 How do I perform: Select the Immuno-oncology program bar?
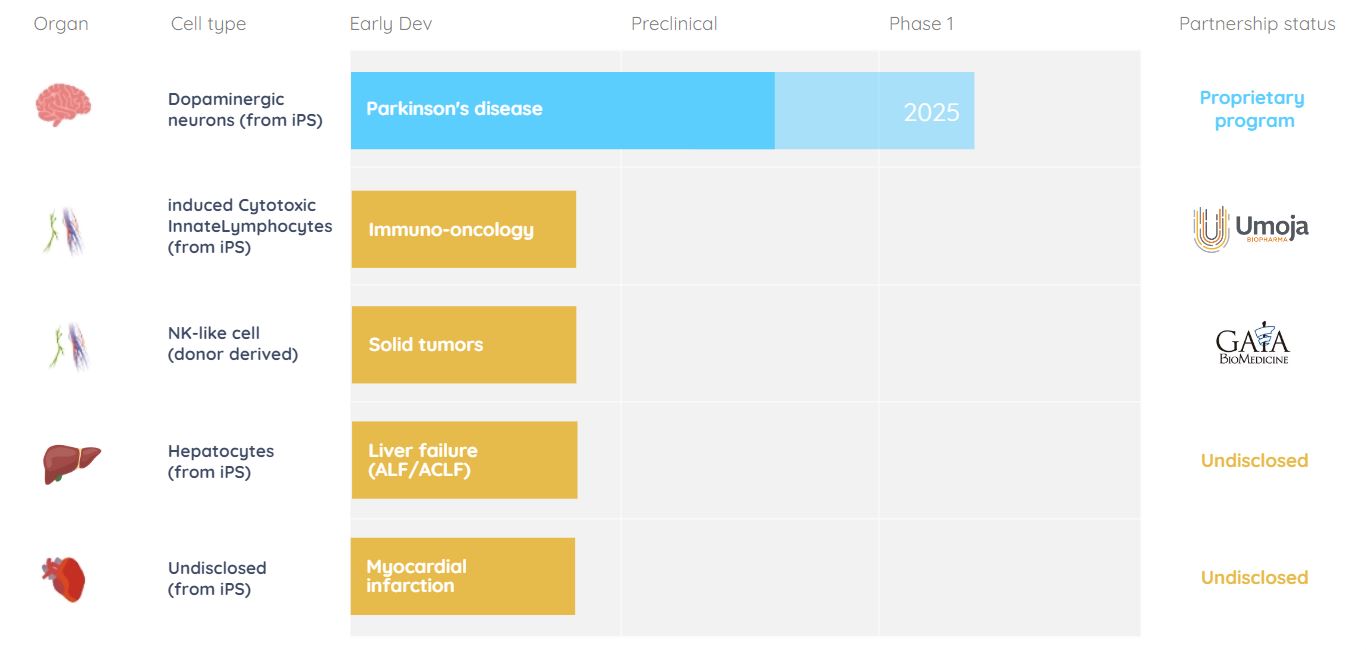(463, 229)
